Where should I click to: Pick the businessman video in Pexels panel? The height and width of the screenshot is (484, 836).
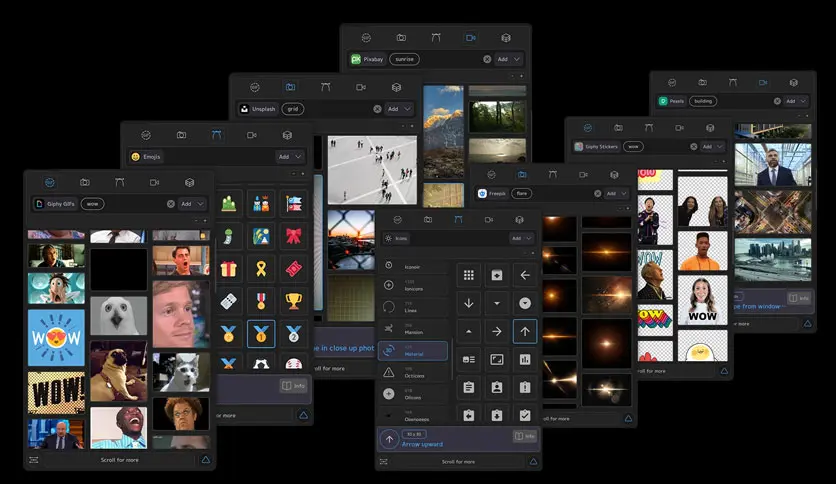773,165
